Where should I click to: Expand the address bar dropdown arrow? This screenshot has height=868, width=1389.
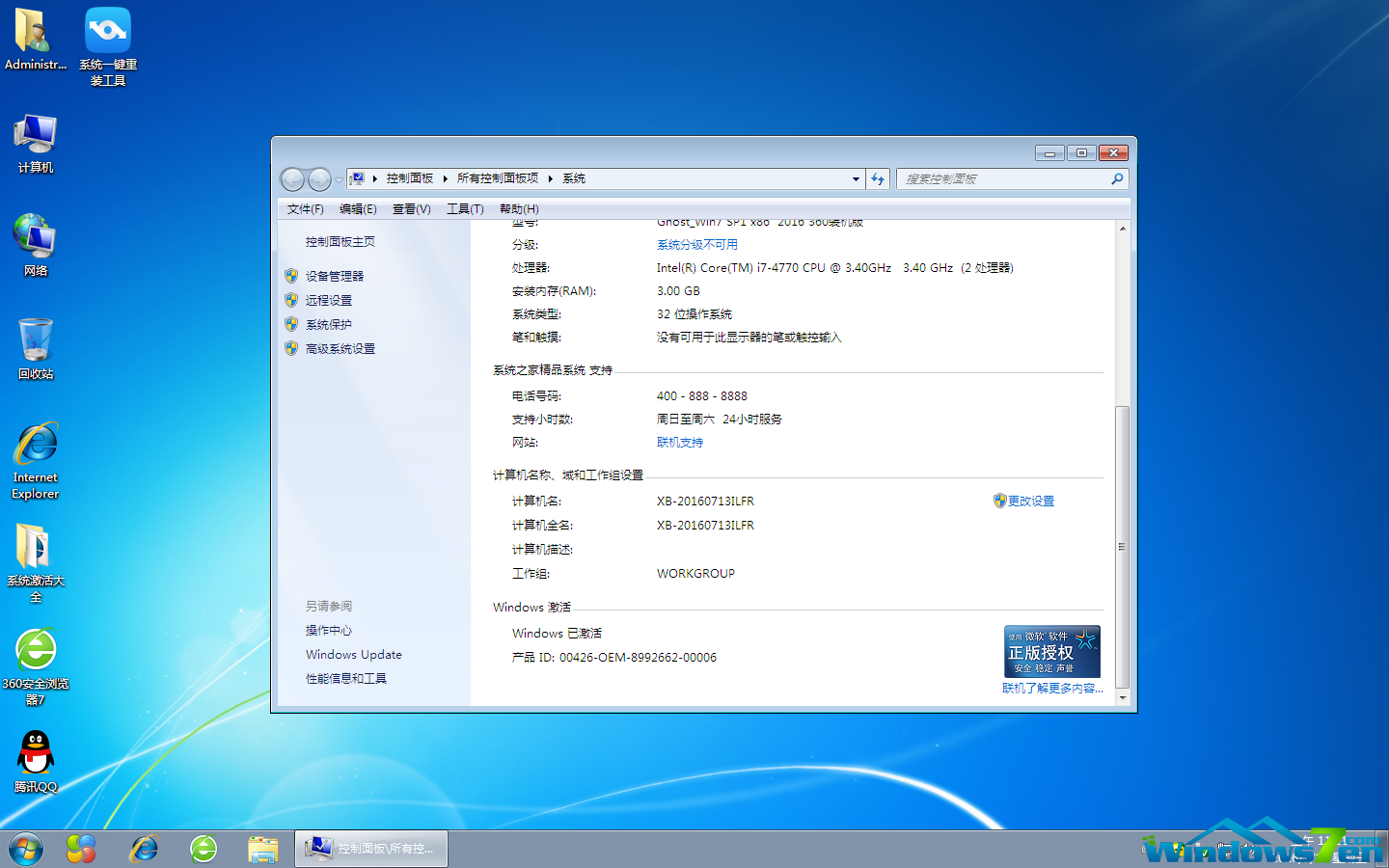coord(855,178)
